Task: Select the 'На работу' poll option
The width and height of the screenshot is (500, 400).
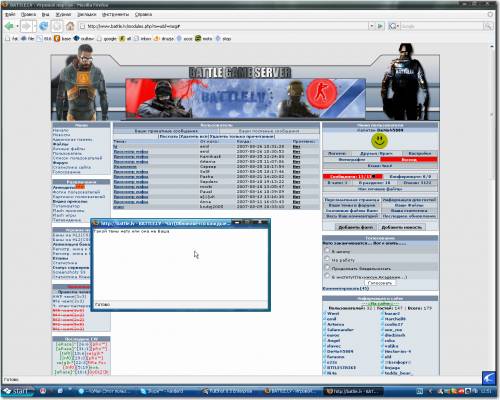Action: coord(327,259)
